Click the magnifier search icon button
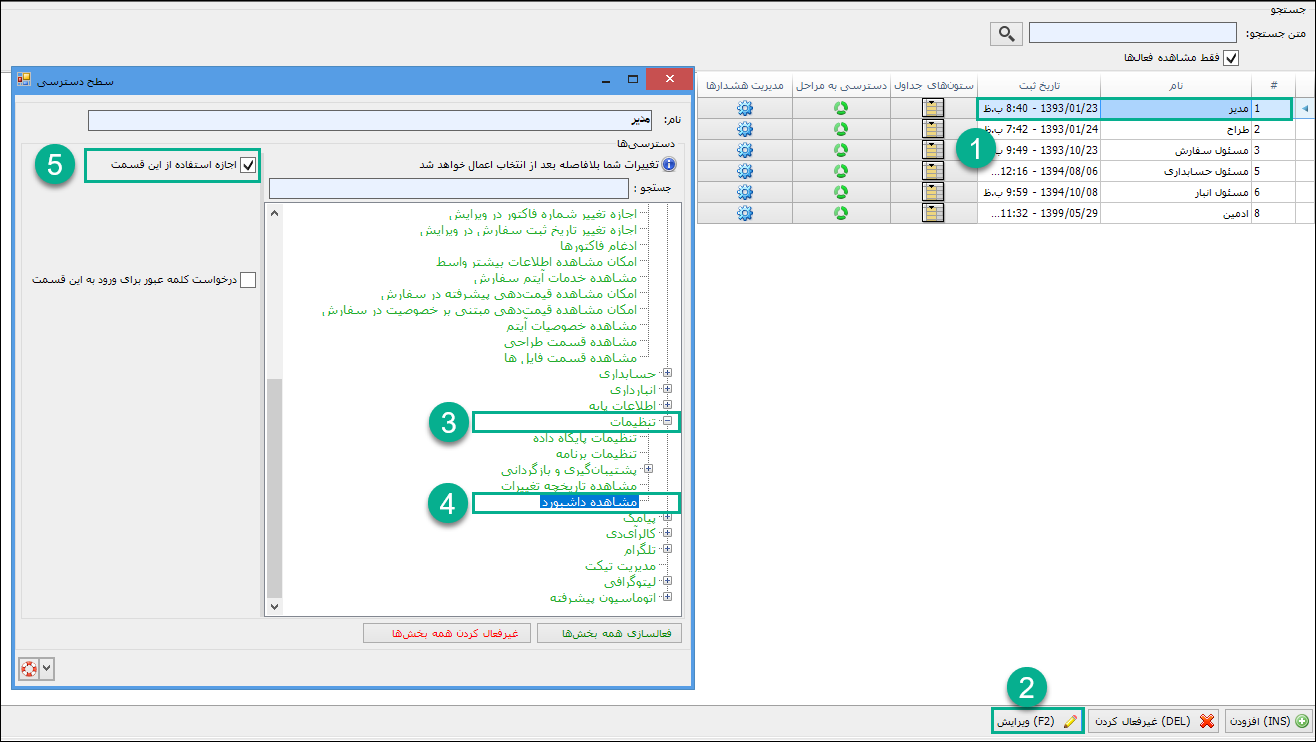The width and height of the screenshot is (1316, 742). pyautogui.click(x=1005, y=33)
